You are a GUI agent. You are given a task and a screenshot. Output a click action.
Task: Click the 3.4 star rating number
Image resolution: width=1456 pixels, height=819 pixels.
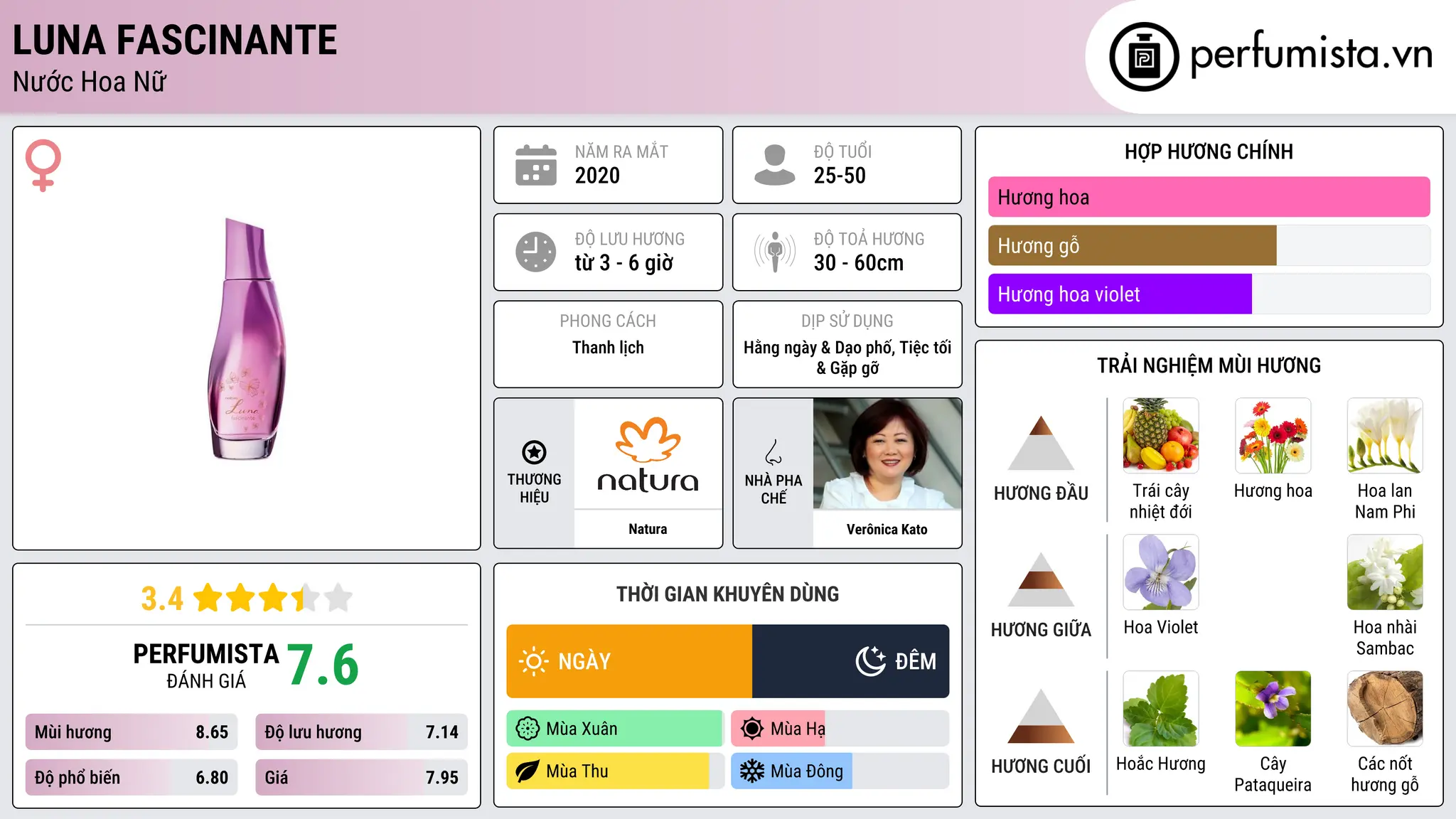162,599
